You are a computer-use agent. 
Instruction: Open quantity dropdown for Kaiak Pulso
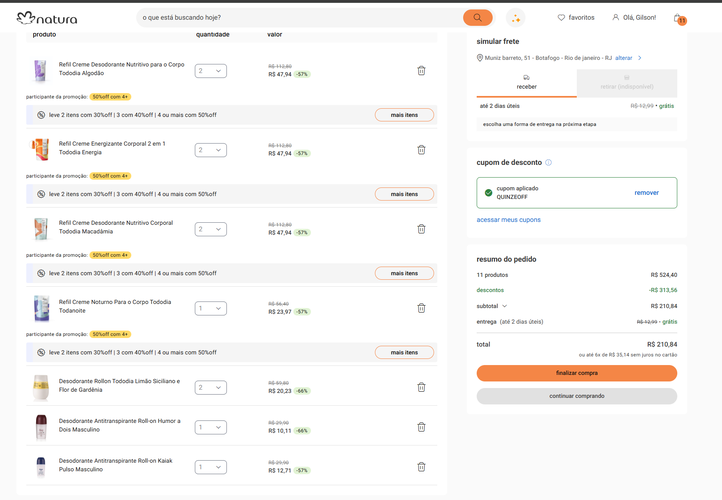[x=210, y=467]
